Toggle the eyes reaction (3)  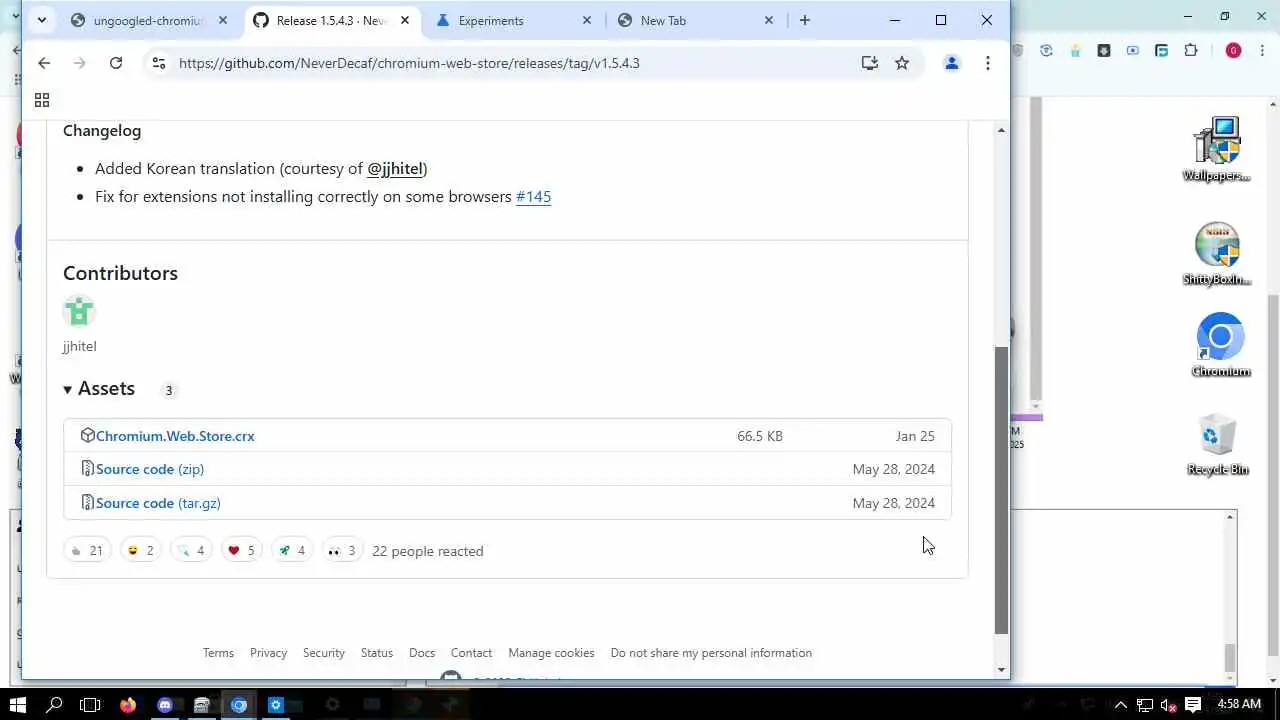pos(342,551)
